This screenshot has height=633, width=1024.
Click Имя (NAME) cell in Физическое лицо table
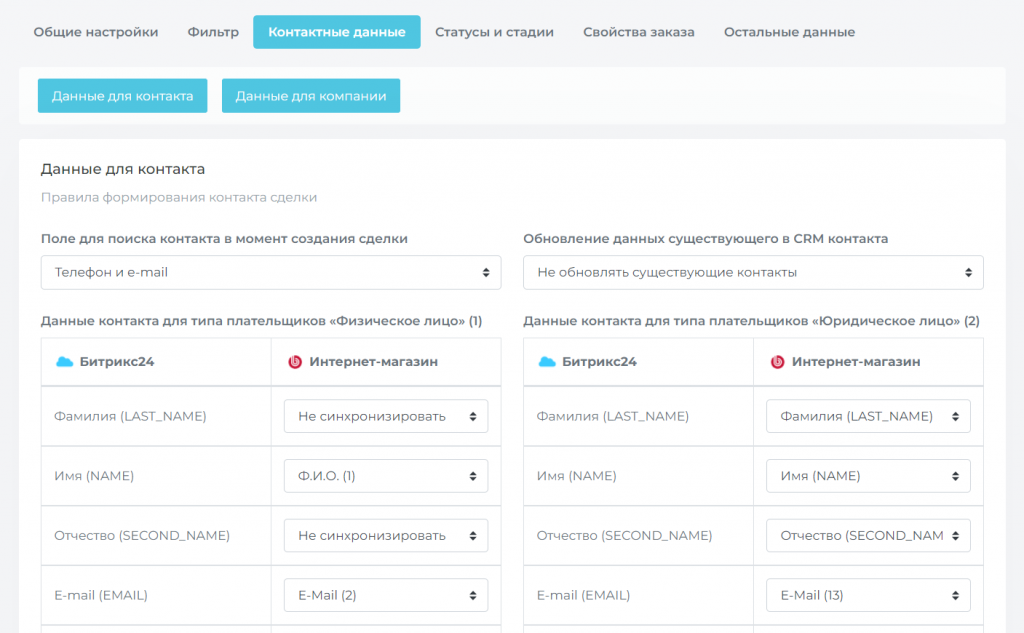(x=156, y=476)
